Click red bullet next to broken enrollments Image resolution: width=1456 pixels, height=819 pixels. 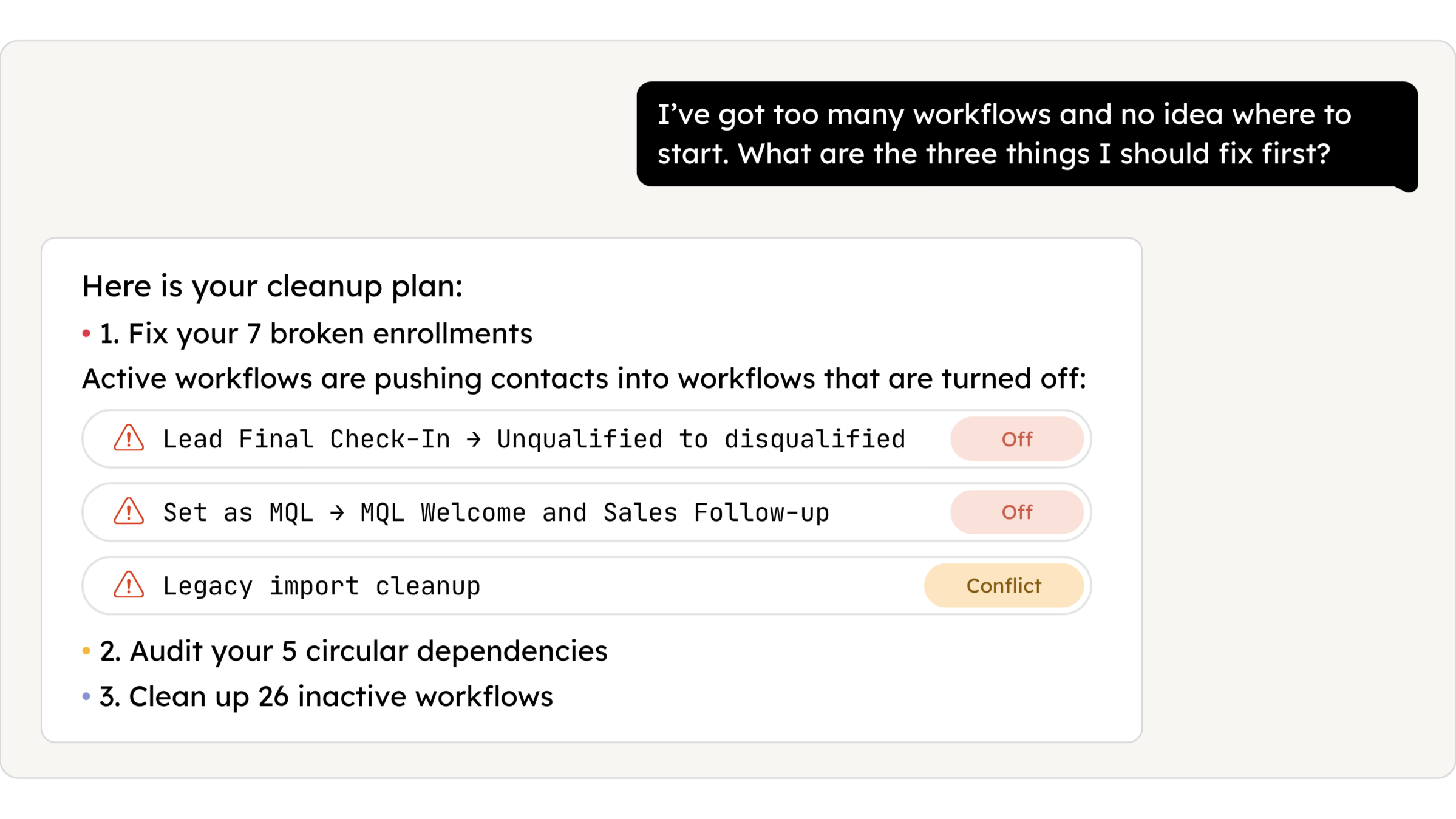click(x=86, y=333)
